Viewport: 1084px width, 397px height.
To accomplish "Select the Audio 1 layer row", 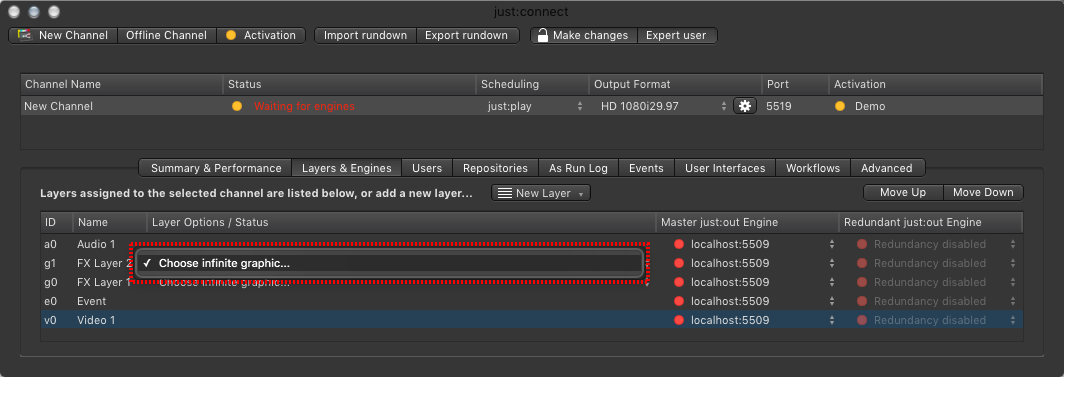I will [x=532, y=244].
